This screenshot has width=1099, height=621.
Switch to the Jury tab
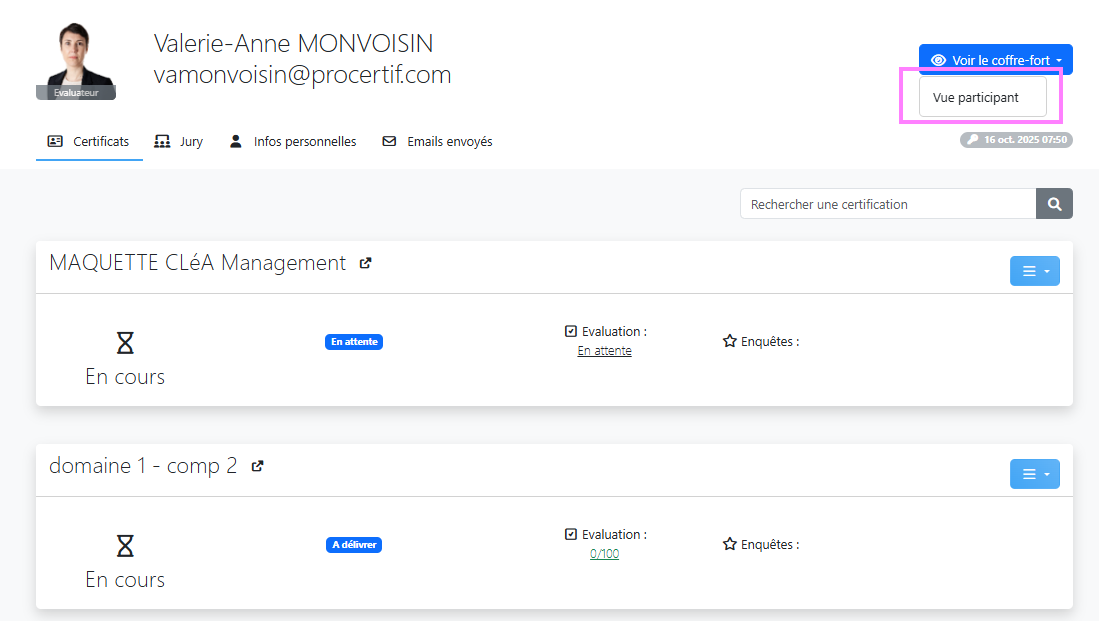point(179,142)
